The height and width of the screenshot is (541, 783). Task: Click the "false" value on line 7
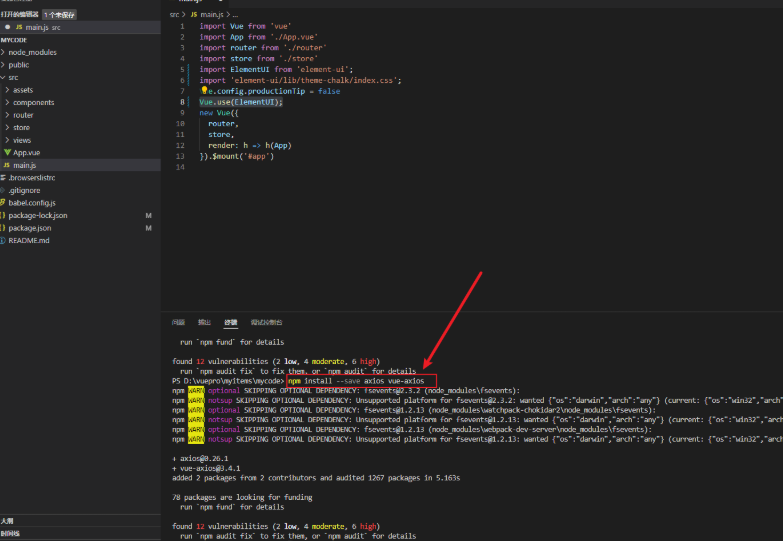329,91
